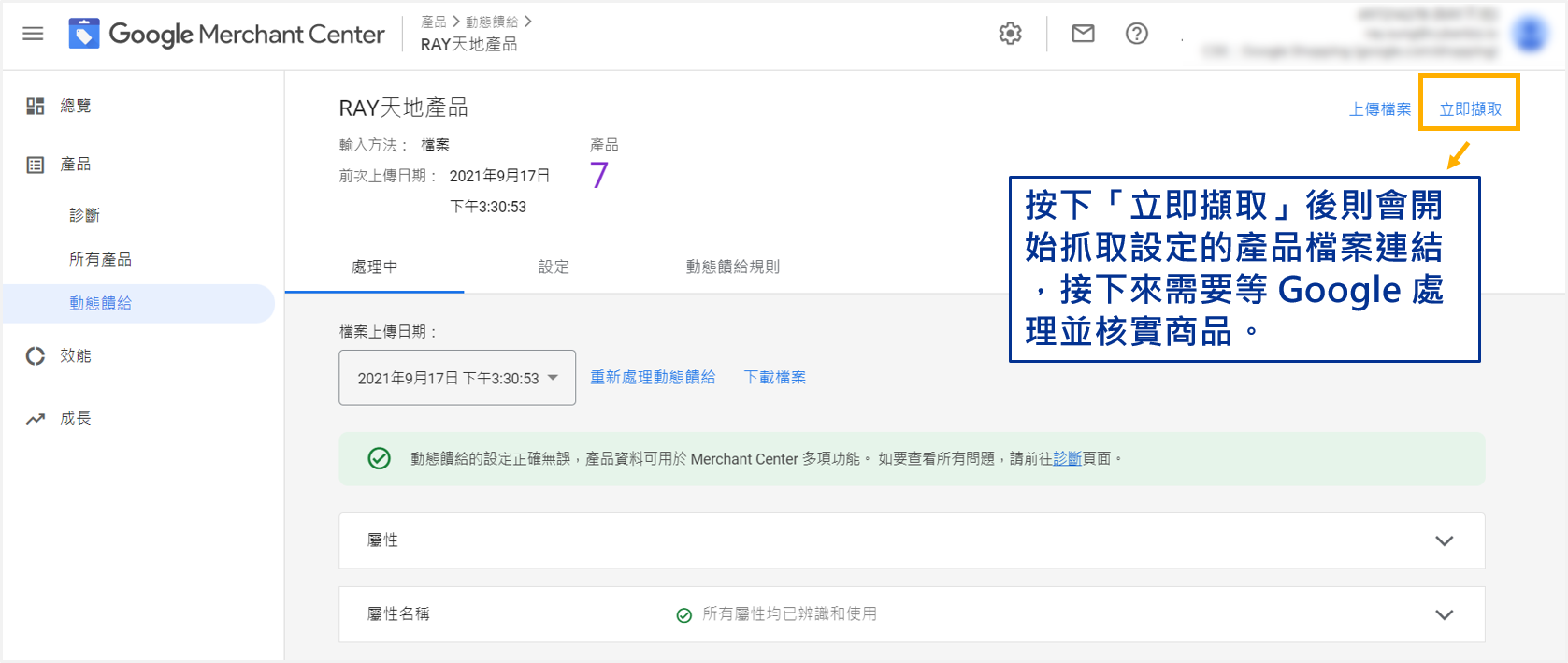Open 所有產品 in the sidebar
Screen dimensions: 1568x663
pyautogui.click(x=100, y=259)
